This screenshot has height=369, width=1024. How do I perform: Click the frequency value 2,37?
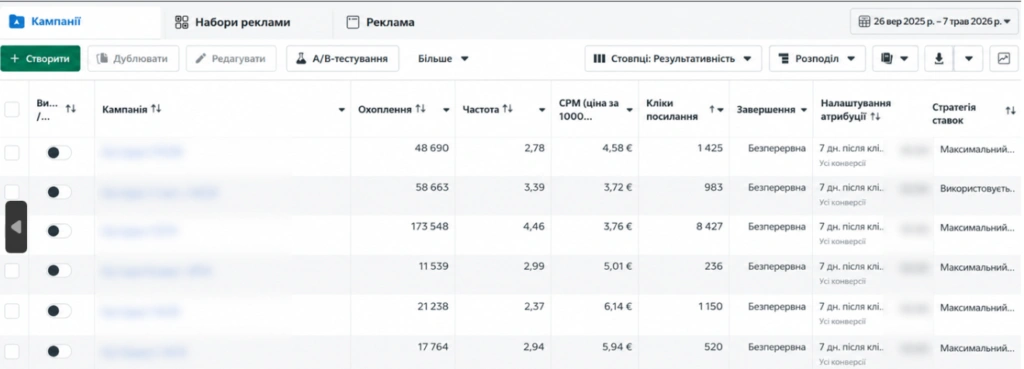click(x=534, y=306)
